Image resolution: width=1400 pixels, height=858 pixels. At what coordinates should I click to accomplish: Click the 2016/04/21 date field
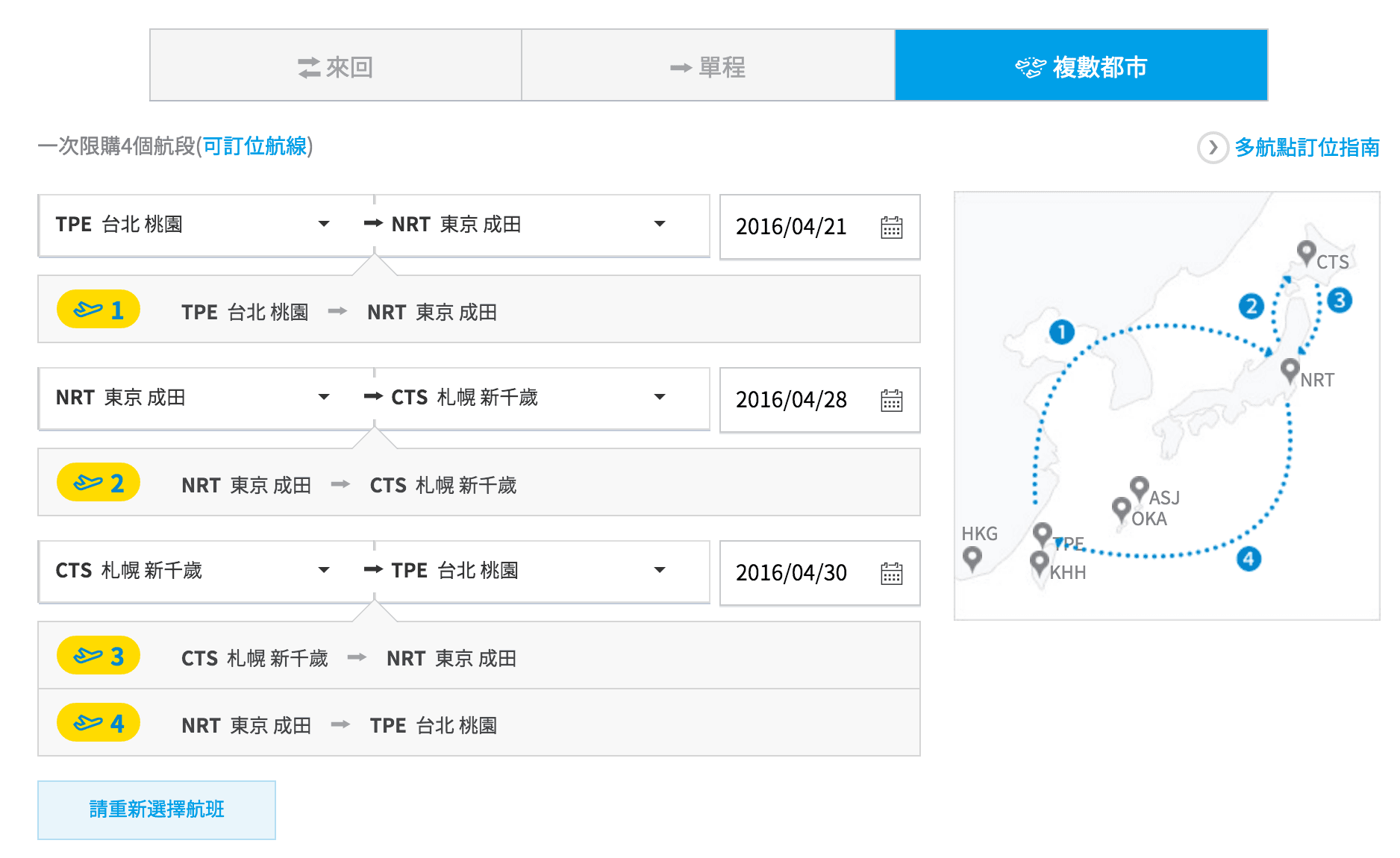pyautogui.click(x=819, y=227)
